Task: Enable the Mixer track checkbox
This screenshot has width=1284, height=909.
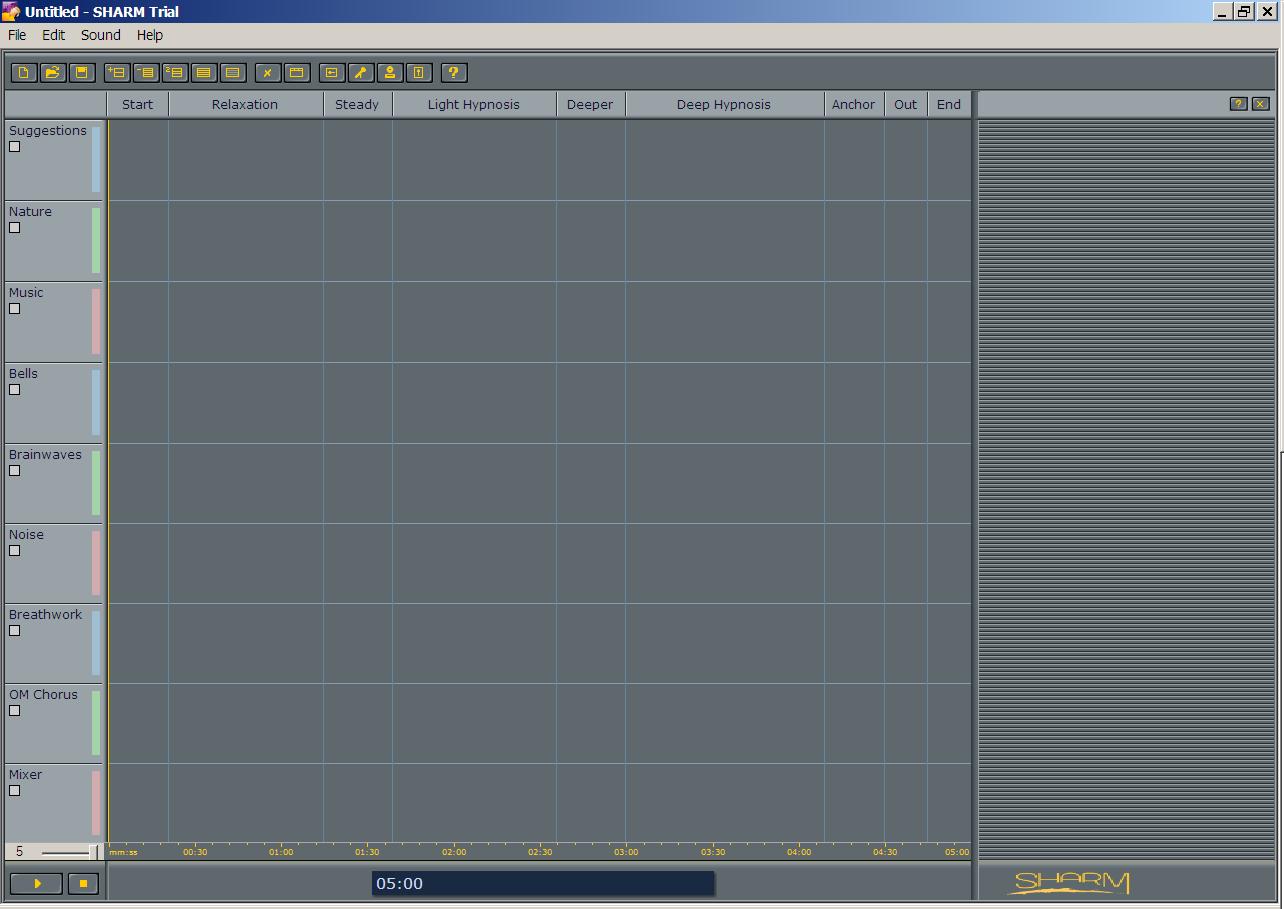Action: point(15,791)
